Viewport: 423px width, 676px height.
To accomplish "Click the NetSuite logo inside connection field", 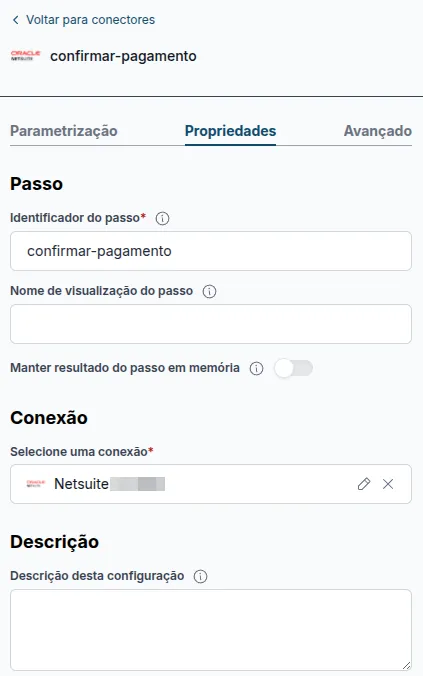I will tap(36, 484).
